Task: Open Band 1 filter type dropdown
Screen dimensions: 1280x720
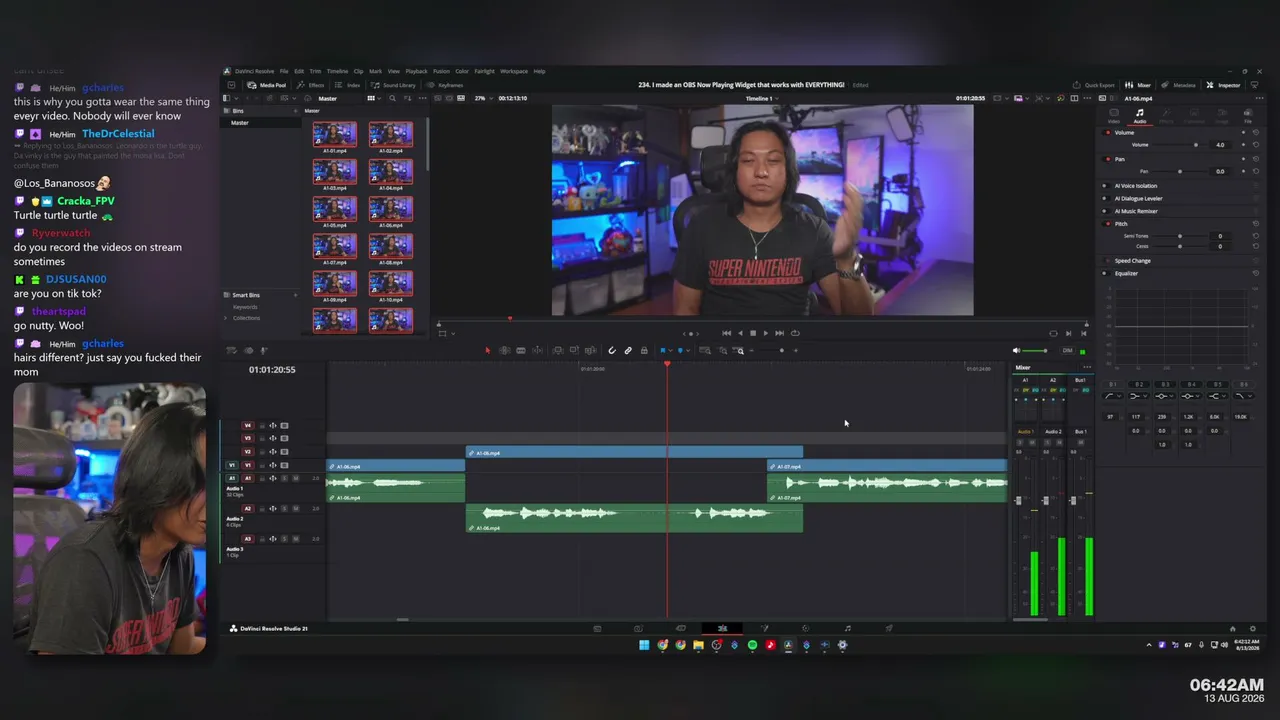Action: [x=1112, y=396]
